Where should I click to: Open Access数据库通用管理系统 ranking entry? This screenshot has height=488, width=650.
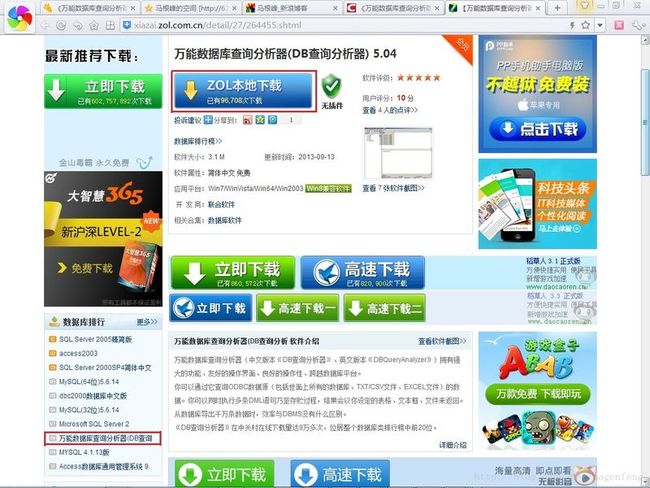(x=104, y=466)
